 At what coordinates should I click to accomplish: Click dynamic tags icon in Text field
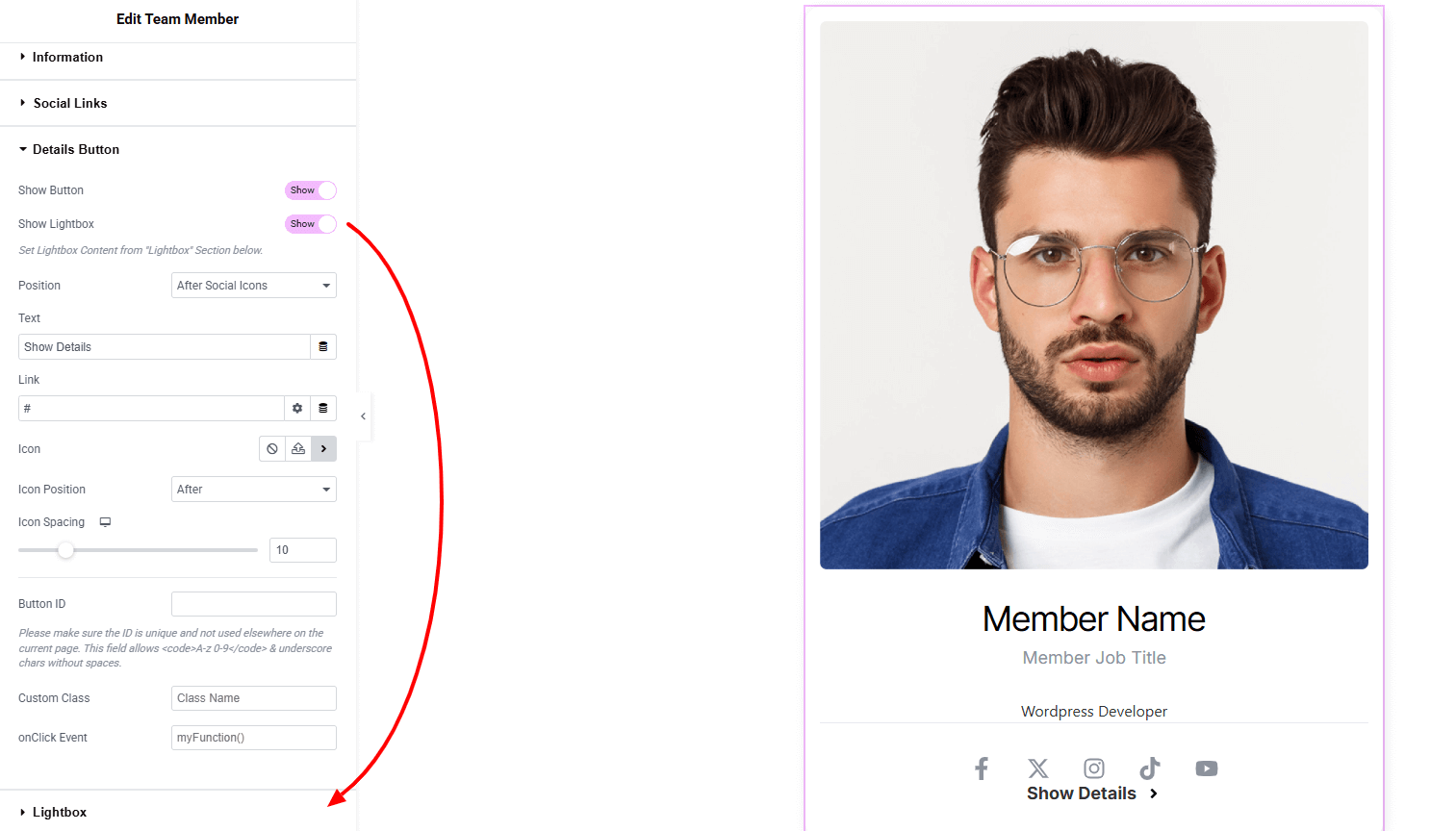[x=323, y=347]
